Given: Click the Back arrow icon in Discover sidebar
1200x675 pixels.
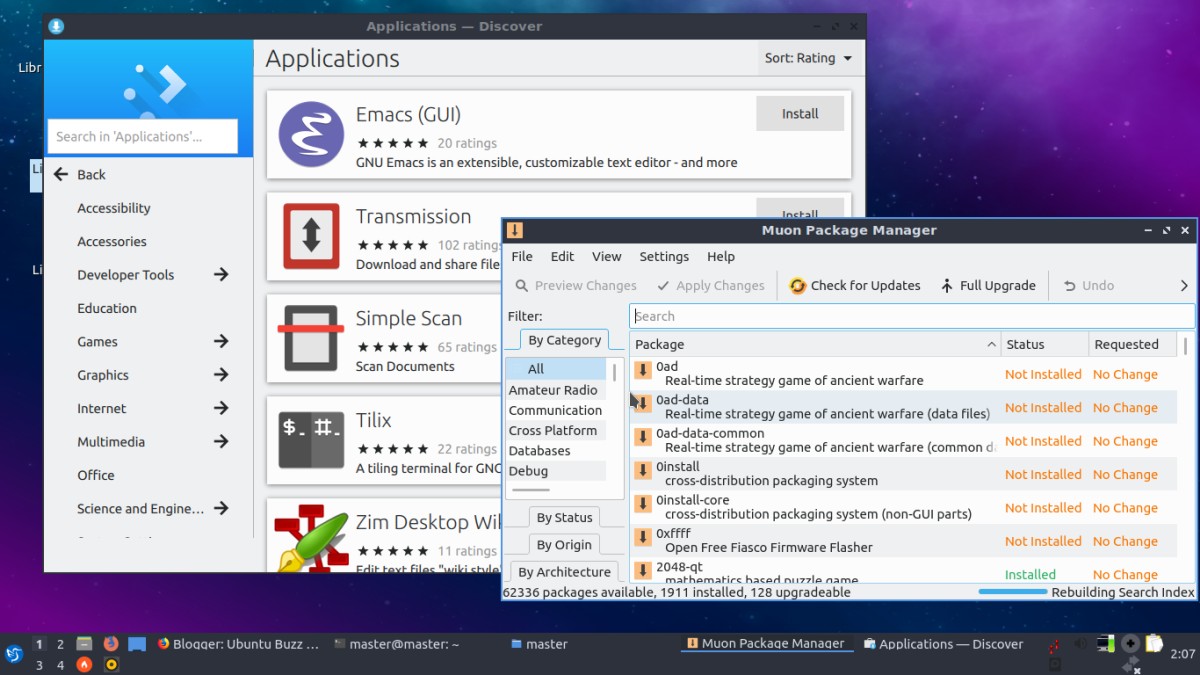Looking at the screenshot, I should 61,174.
